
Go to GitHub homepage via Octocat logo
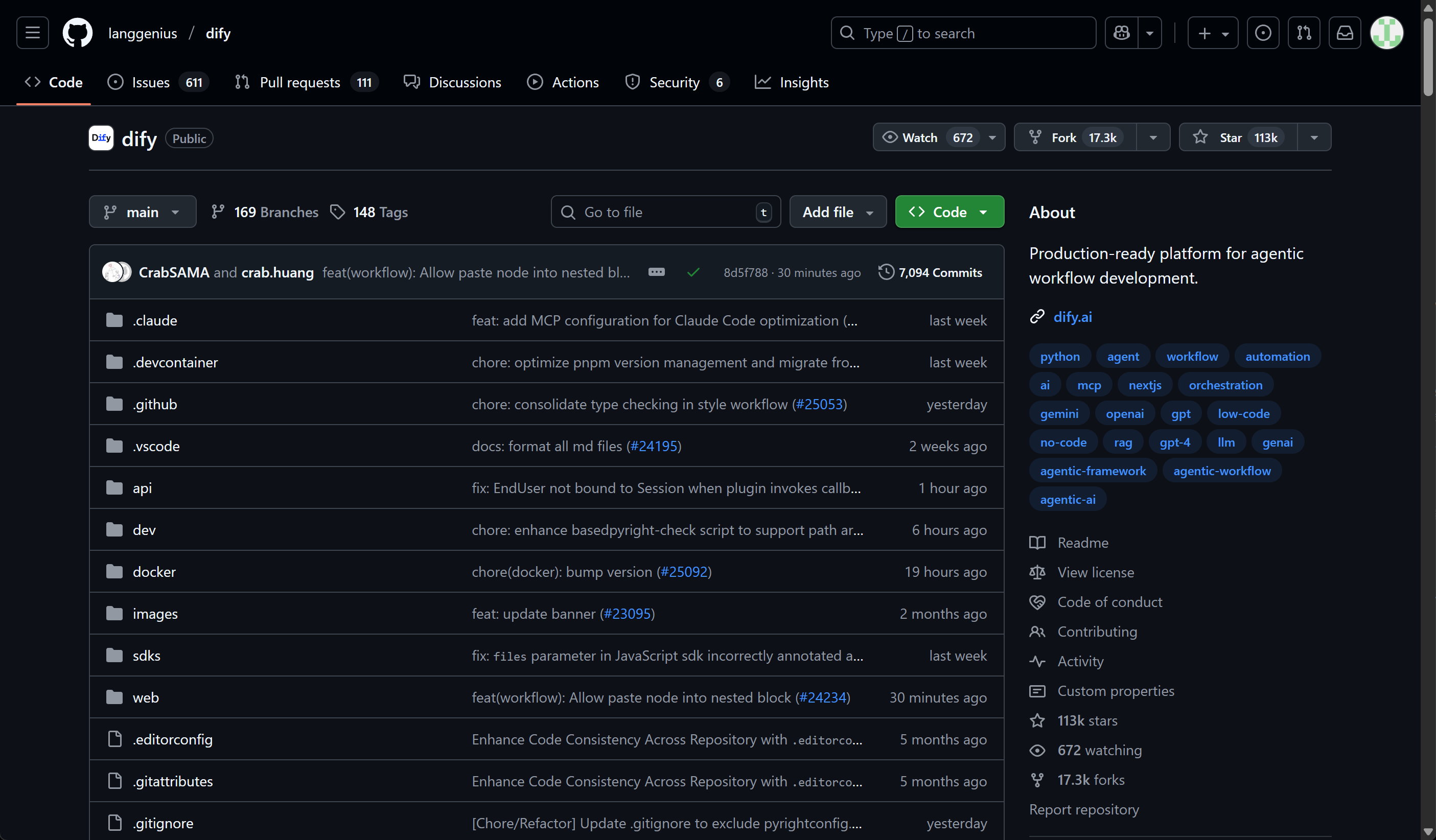coord(78,33)
